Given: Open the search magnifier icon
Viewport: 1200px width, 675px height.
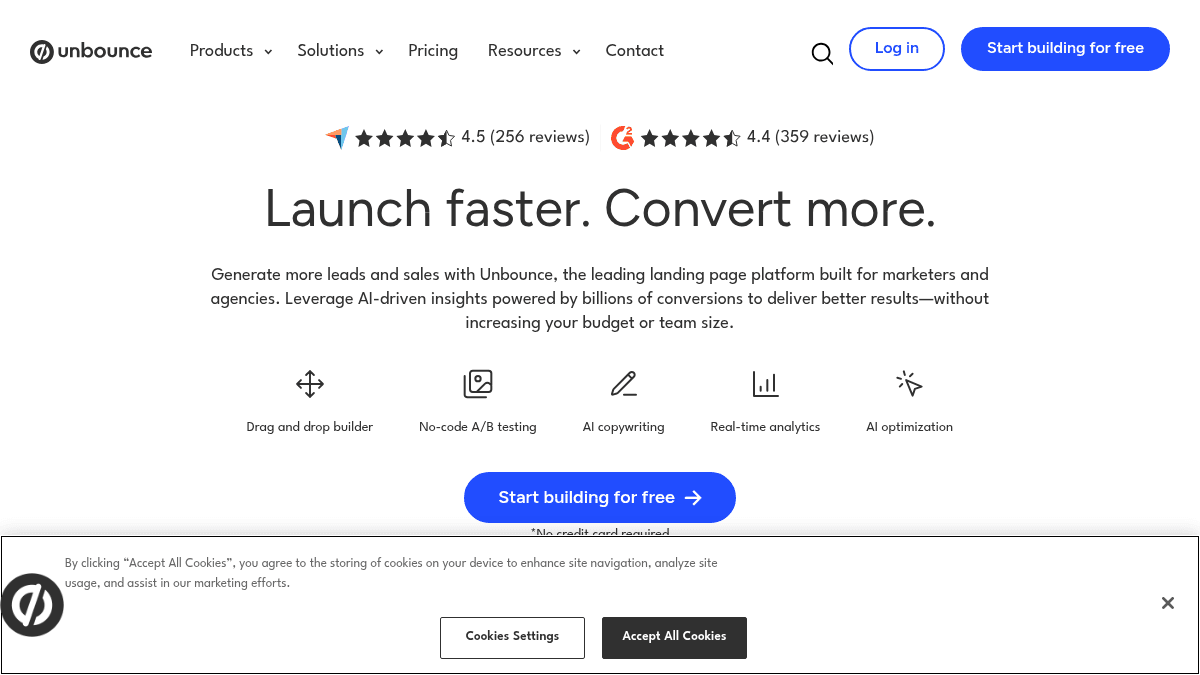Looking at the screenshot, I should coord(822,53).
